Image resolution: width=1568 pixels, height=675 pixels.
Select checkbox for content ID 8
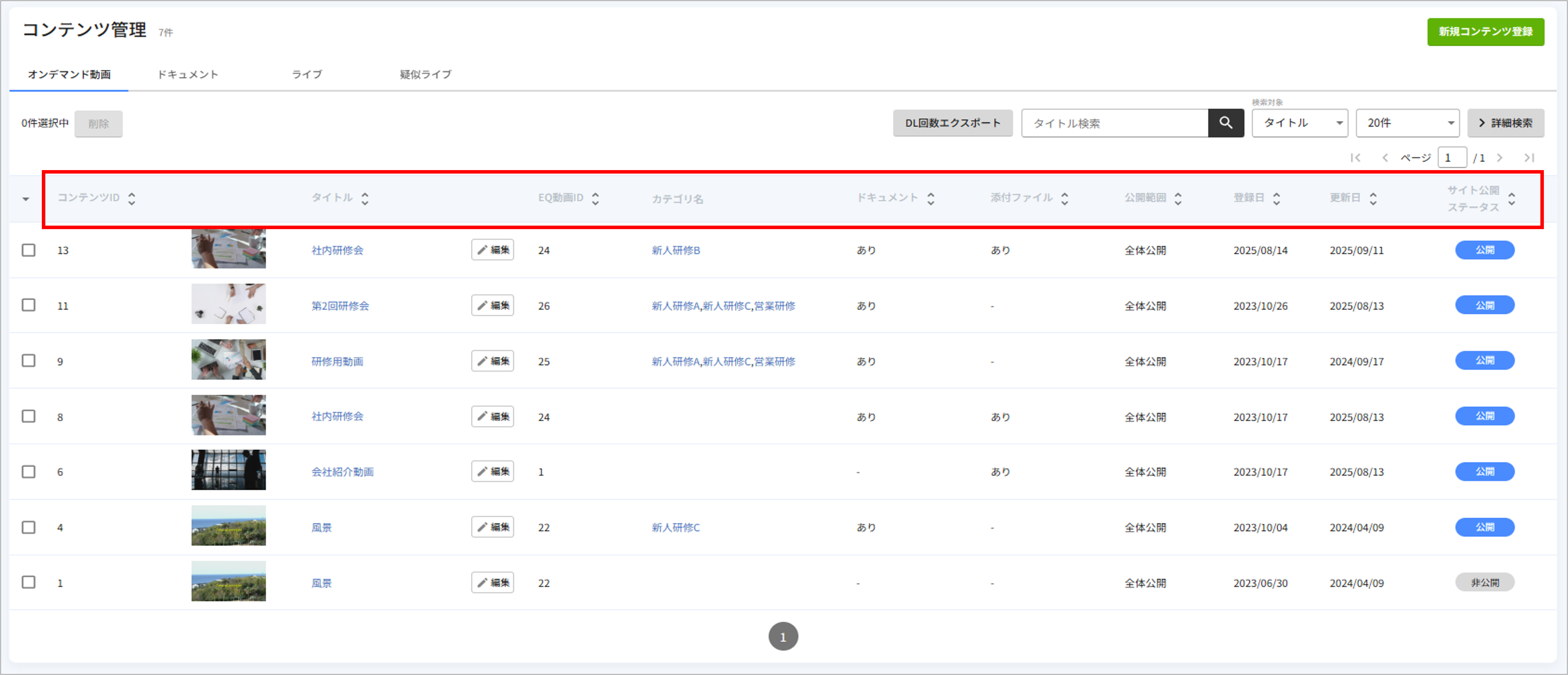[29, 416]
